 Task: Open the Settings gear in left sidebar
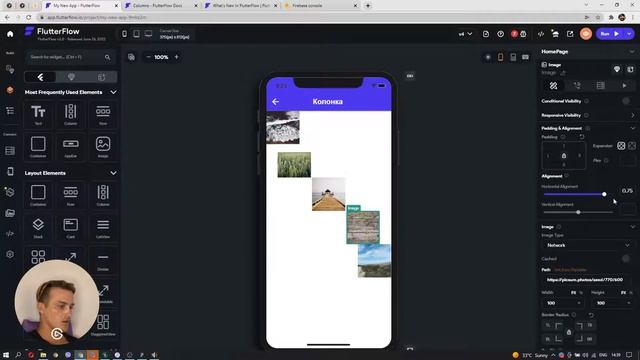tap(10, 254)
